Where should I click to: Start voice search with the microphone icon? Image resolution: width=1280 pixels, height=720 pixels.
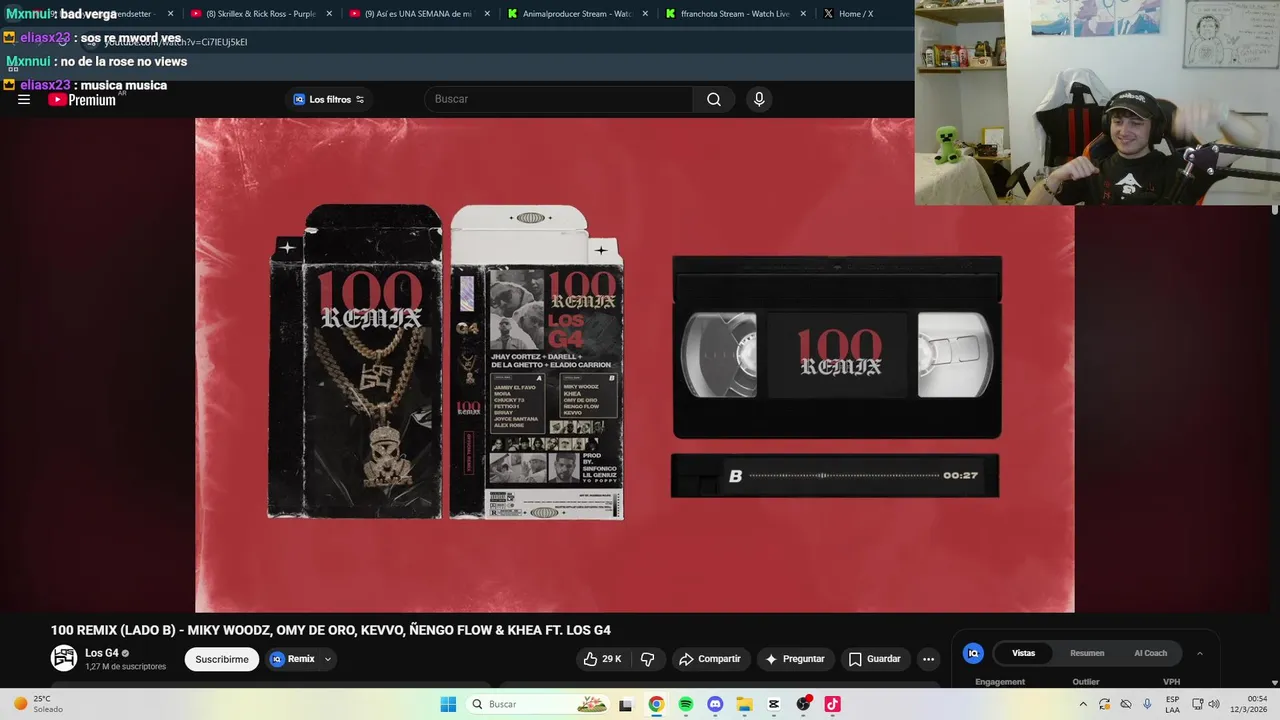[x=759, y=99]
